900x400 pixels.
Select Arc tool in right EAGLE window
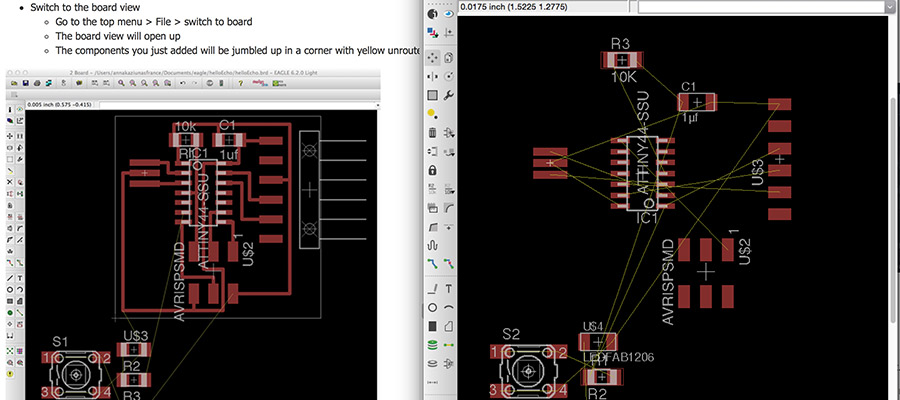[449, 308]
